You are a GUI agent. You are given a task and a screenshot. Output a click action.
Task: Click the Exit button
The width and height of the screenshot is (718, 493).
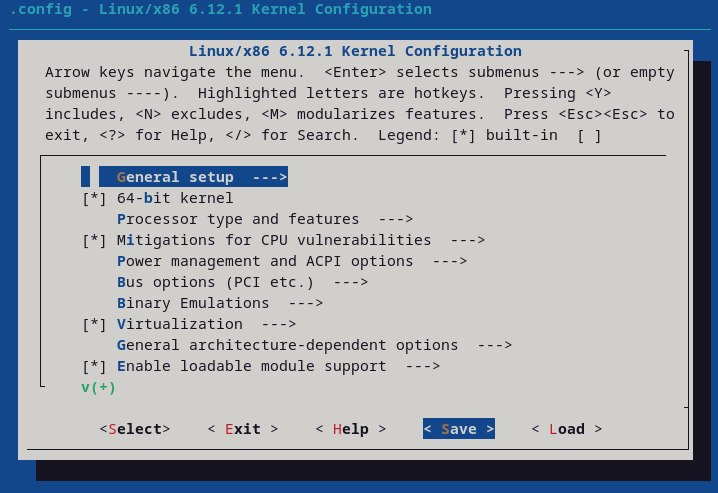pyautogui.click(x=243, y=429)
